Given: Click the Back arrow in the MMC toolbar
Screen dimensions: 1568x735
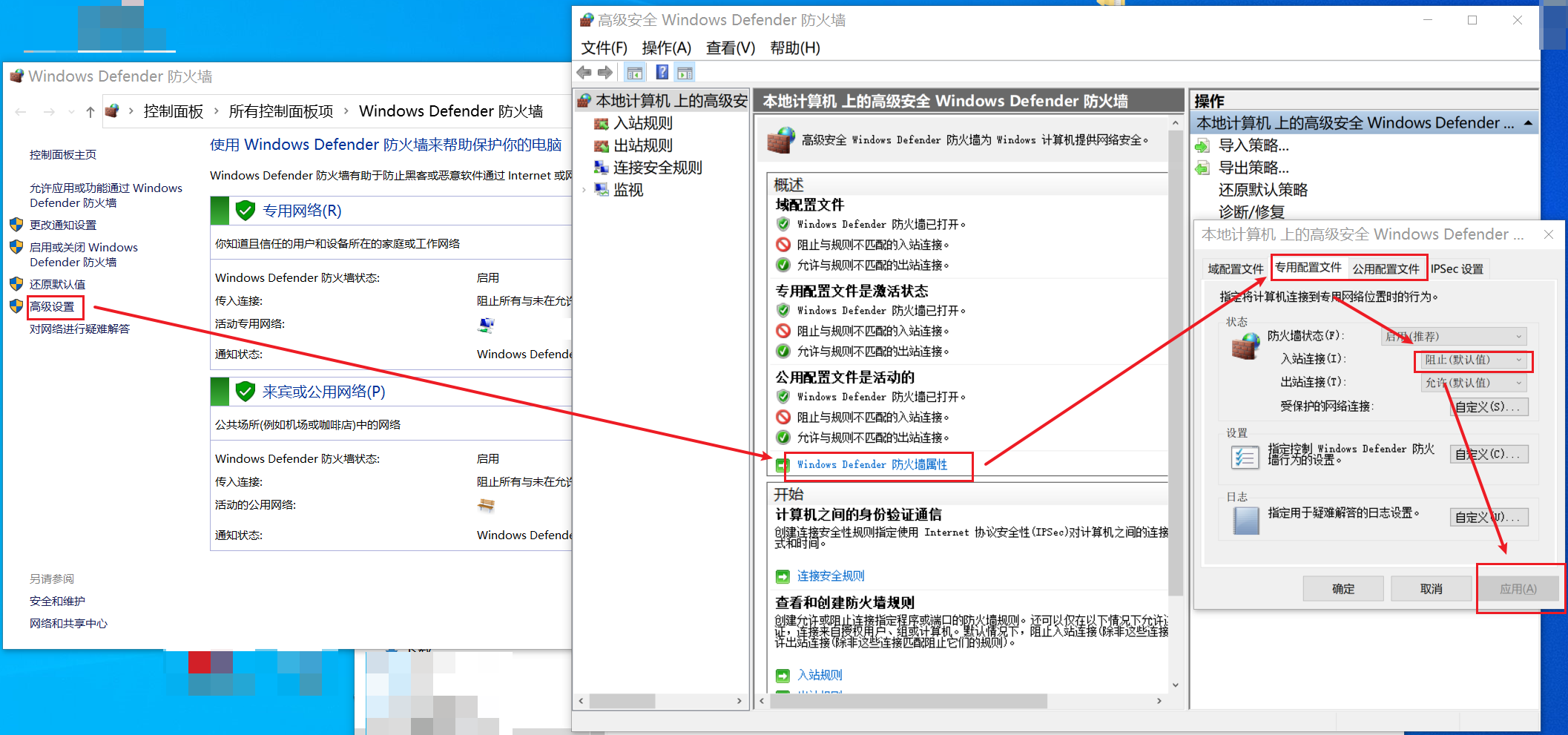Looking at the screenshot, I should [584, 73].
